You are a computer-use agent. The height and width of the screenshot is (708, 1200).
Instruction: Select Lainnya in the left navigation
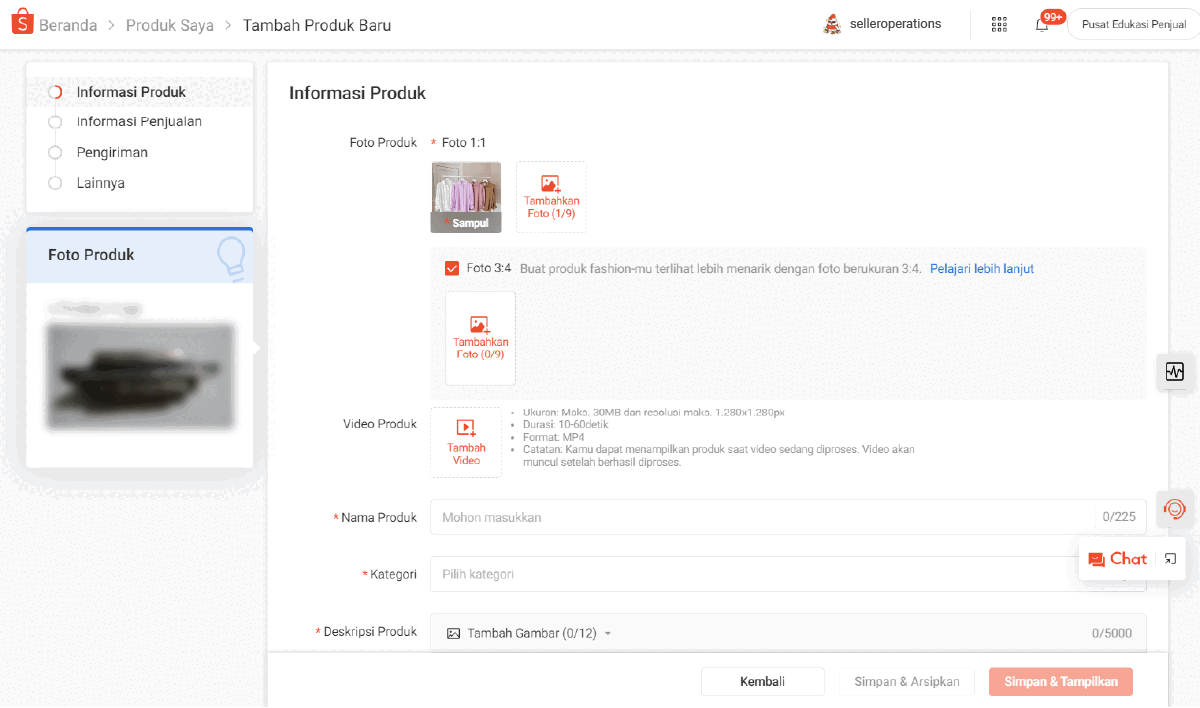(x=101, y=183)
